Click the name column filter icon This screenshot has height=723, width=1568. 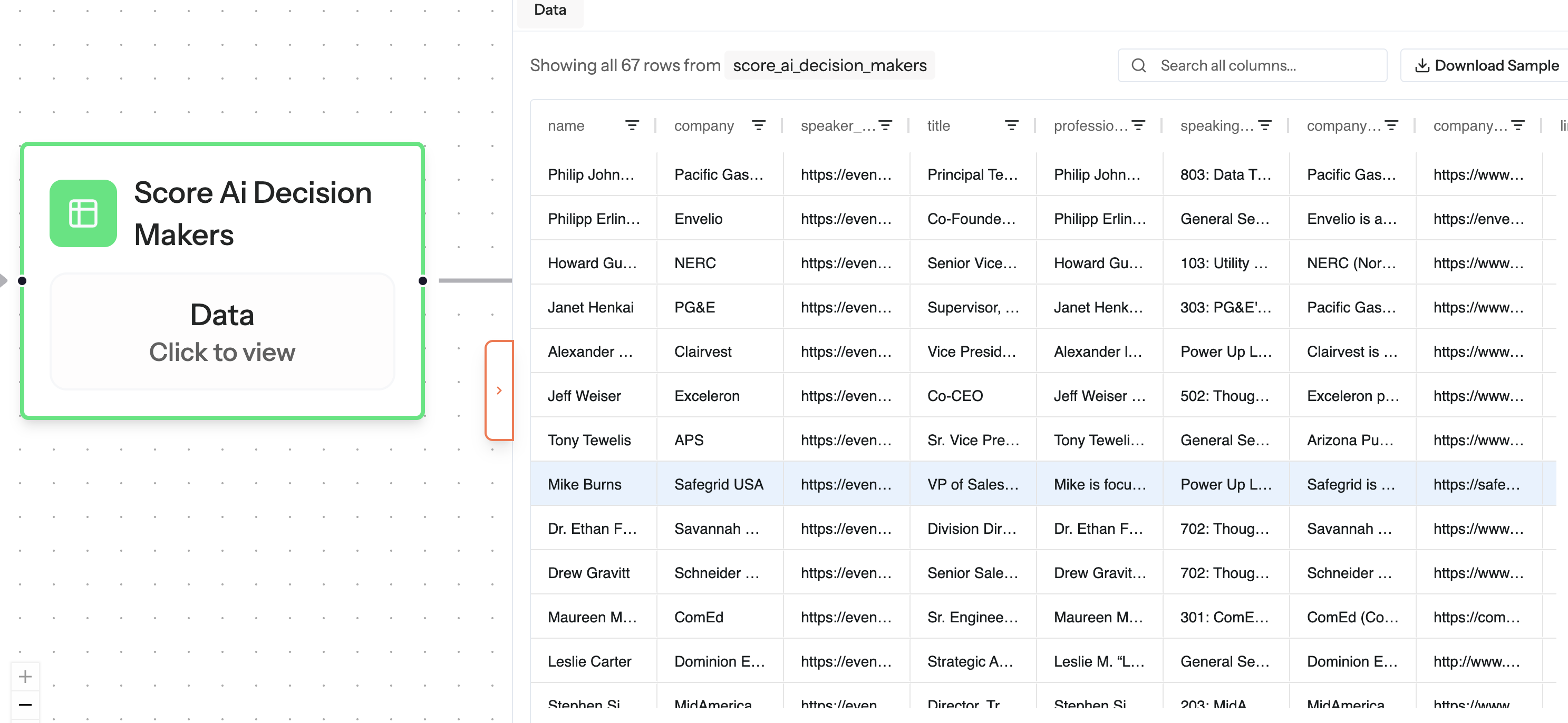[x=632, y=125]
